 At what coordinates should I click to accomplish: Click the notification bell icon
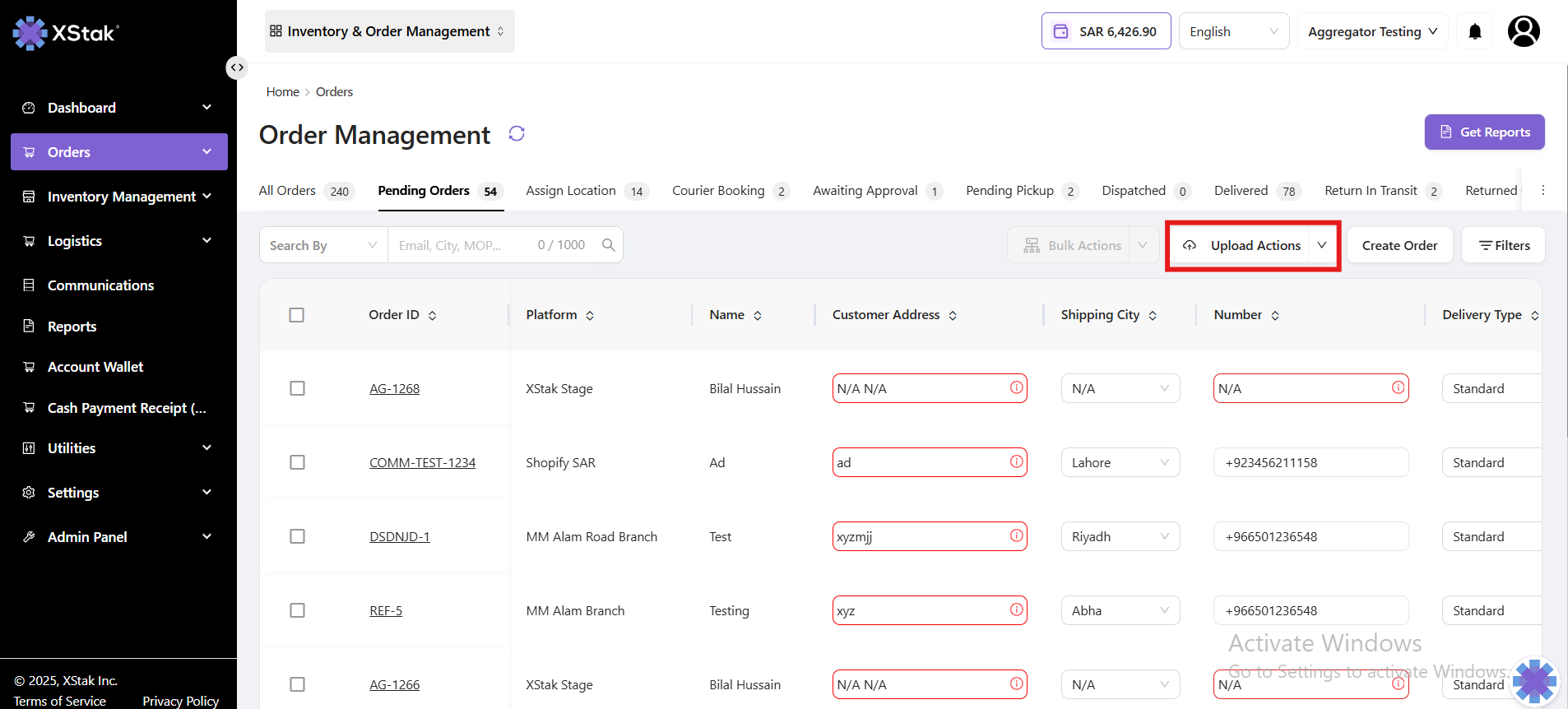[x=1475, y=32]
